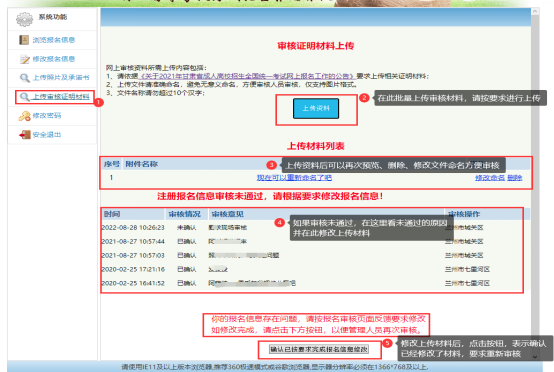Open the uploaded file 现在可以重新命名了吧
554x372 pixels.
pos(294,178)
